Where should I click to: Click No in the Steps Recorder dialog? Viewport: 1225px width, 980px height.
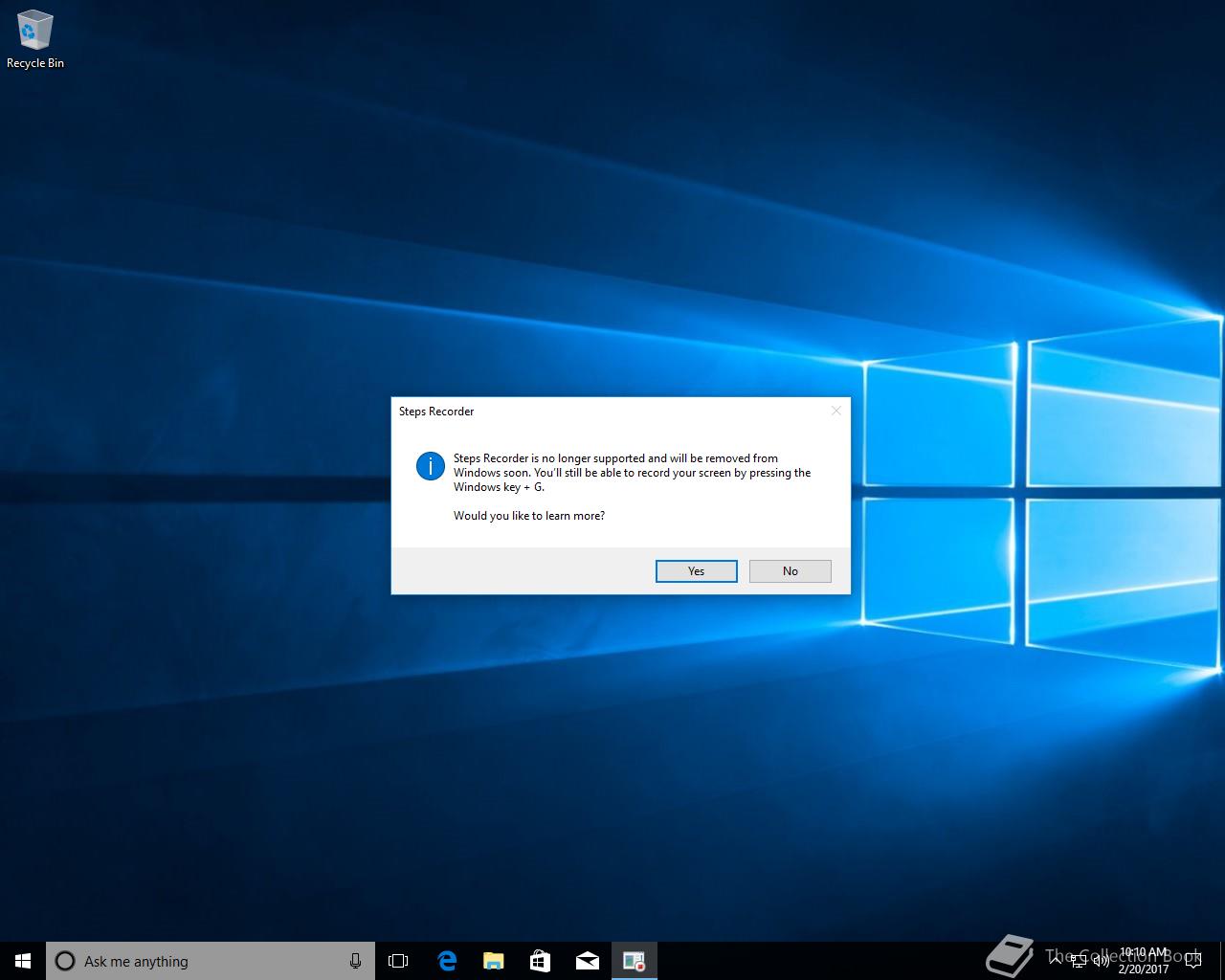(x=790, y=571)
